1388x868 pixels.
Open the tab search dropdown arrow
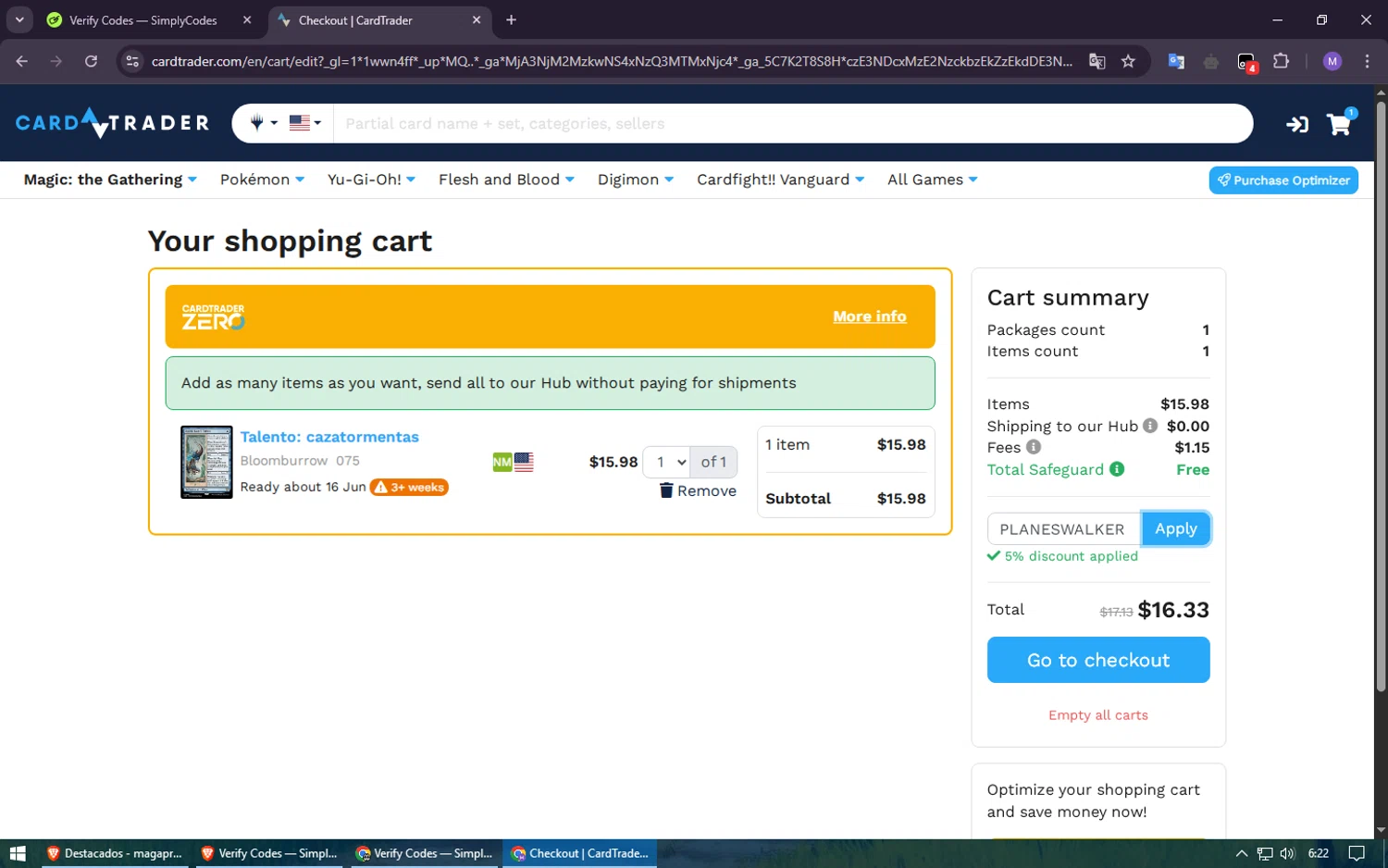[19, 19]
